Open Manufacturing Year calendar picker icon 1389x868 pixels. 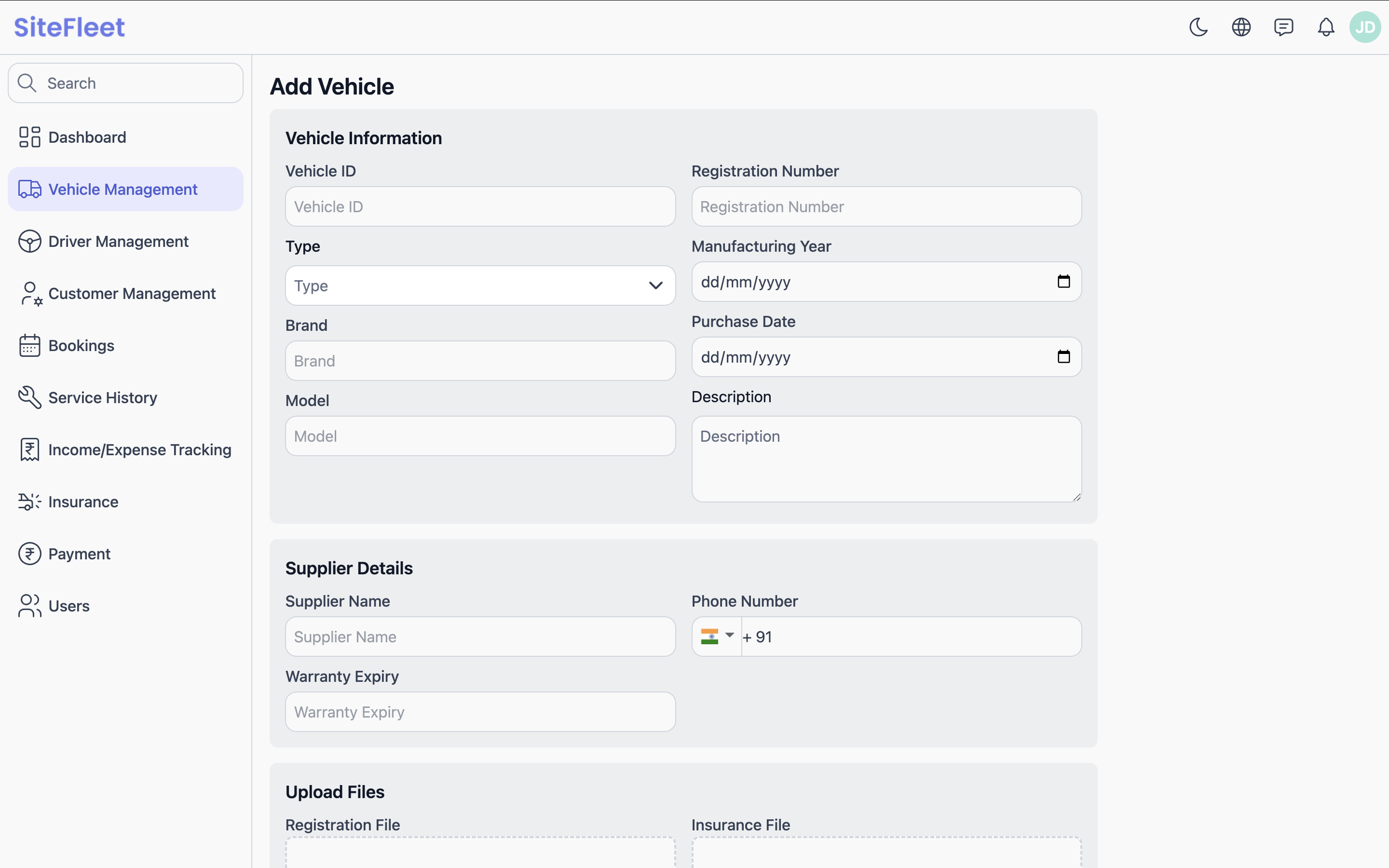click(x=1063, y=281)
